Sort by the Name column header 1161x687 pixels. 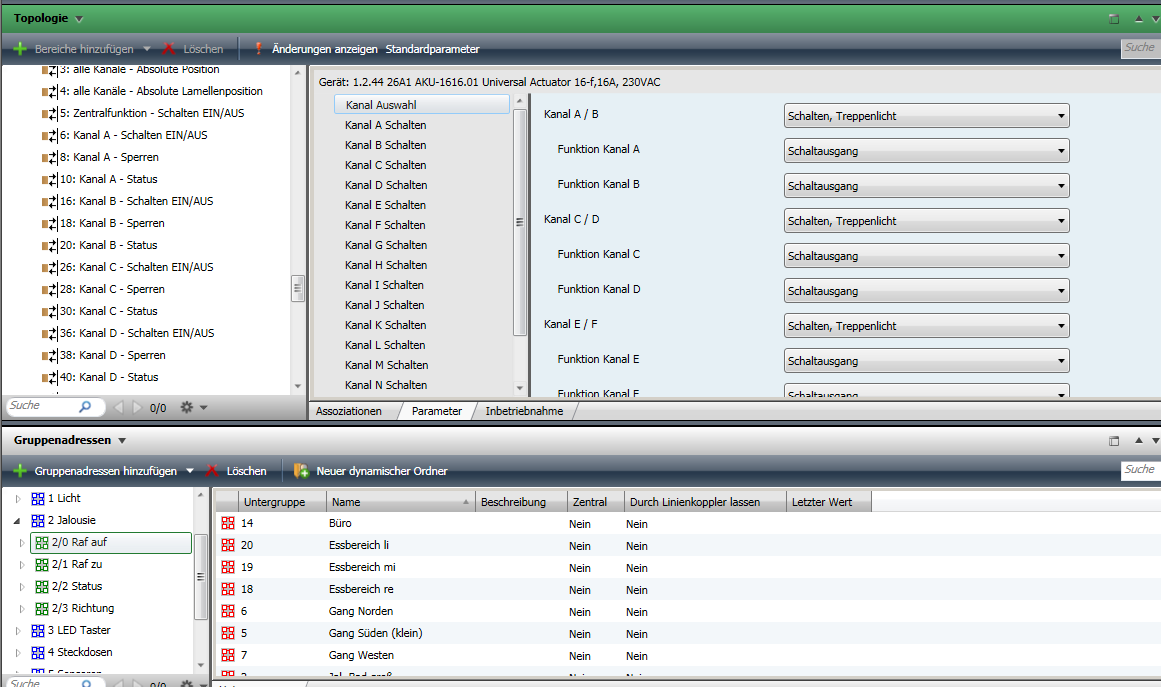coord(401,502)
